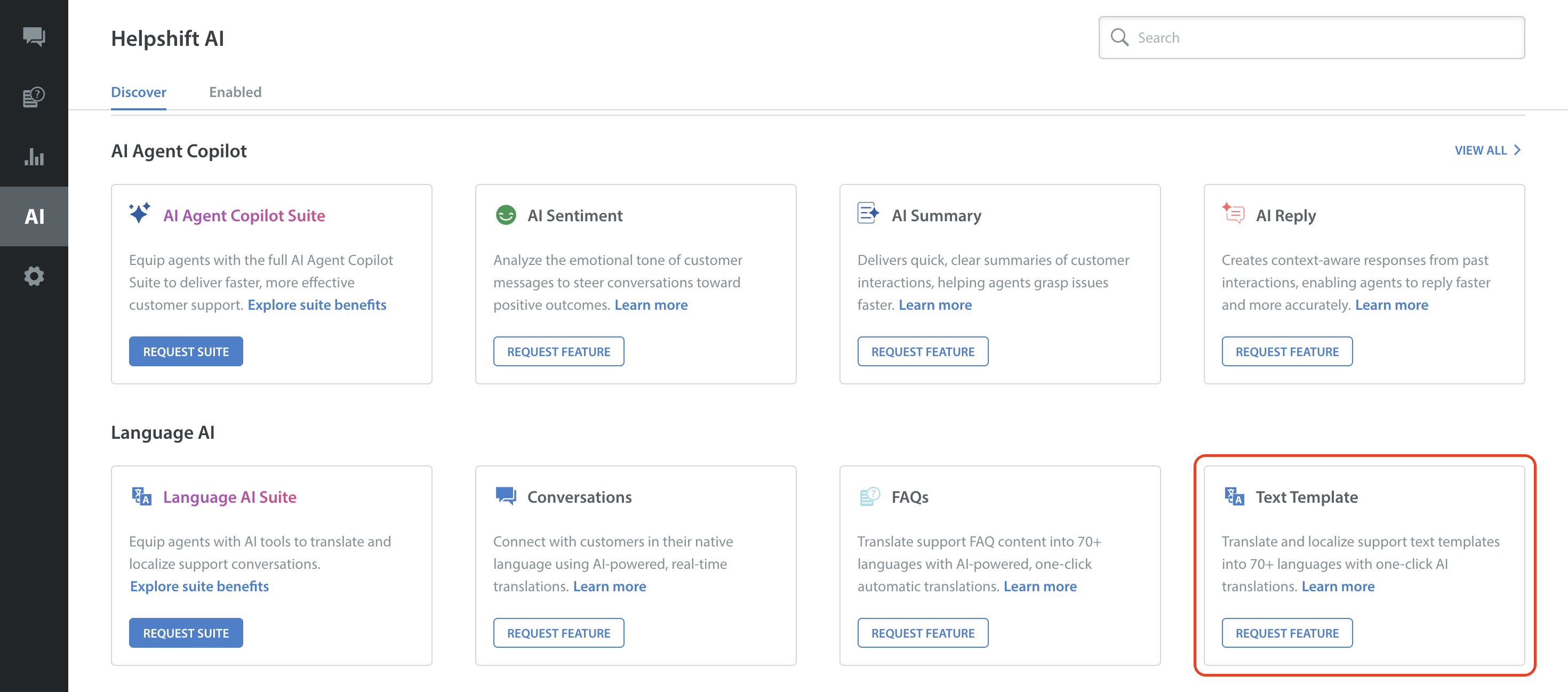This screenshot has height=692, width=1568.
Task: Switch to the Enabled tab
Action: pyautogui.click(x=235, y=92)
